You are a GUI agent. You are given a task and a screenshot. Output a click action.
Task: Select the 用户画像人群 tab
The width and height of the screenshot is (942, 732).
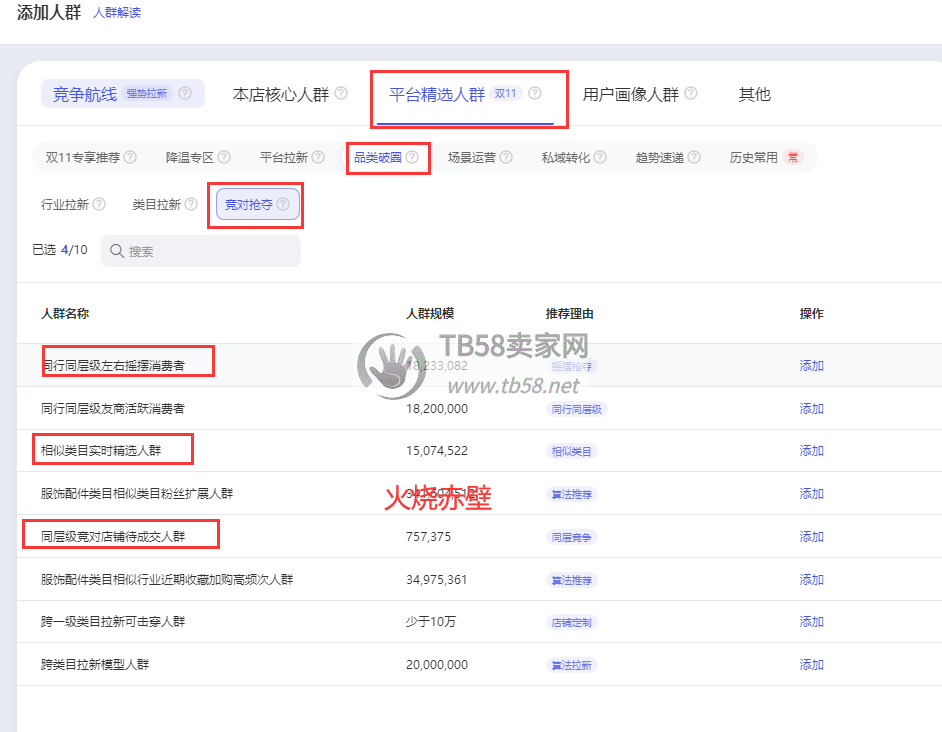[630, 95]
